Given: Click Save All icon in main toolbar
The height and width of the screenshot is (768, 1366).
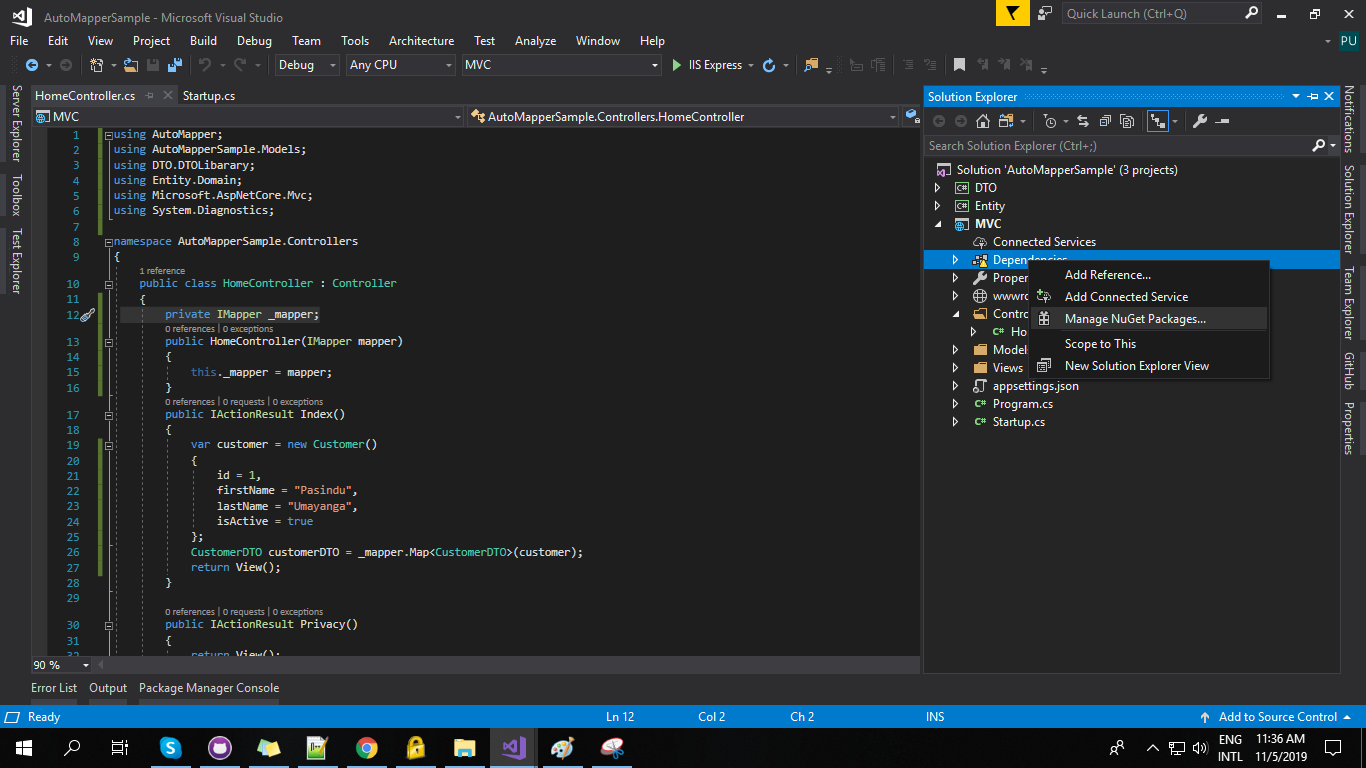Looking at the screenshot, I should click(x=175, y=65).
